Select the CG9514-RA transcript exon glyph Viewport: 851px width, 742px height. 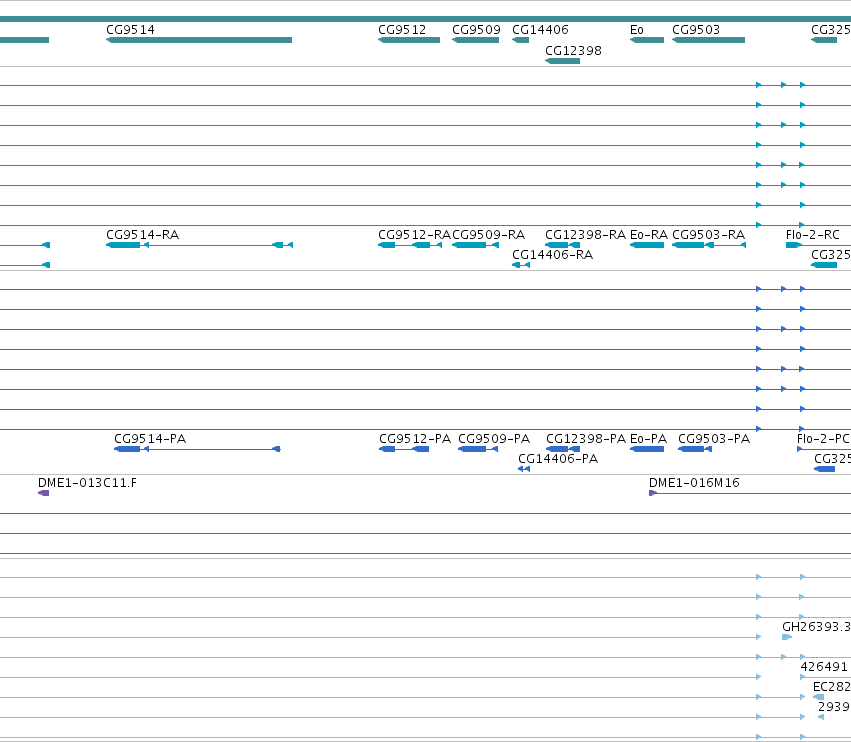[199, 245]
